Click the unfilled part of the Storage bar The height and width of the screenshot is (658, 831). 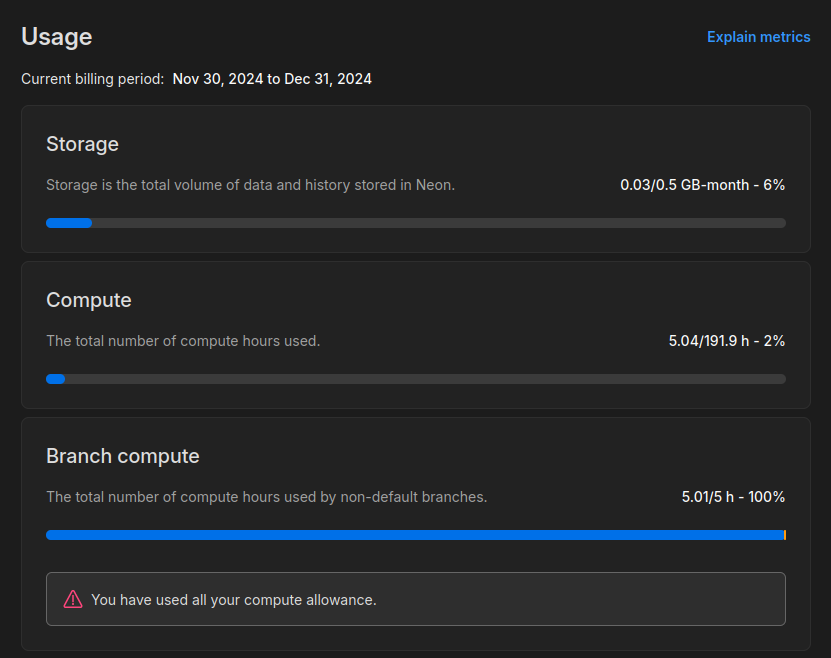(440, 223)
